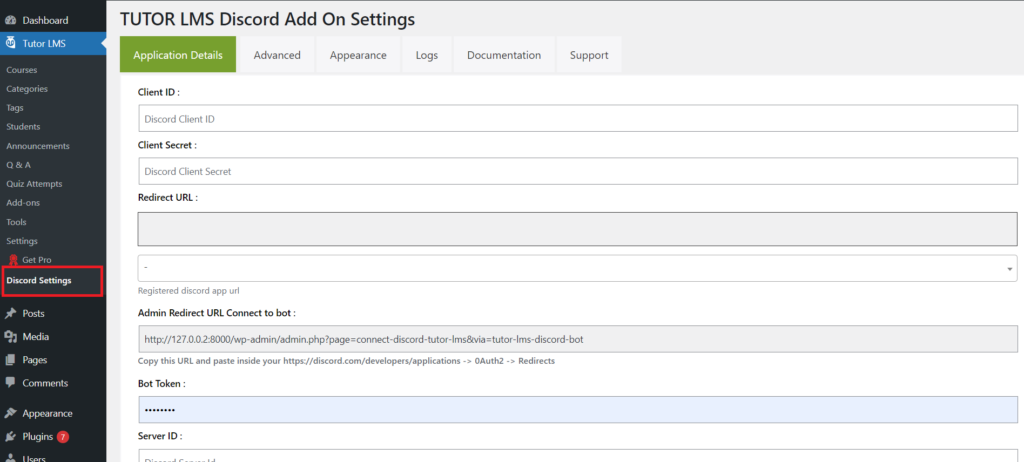Click the 'Bot Token :' label

pyautogui.click(x=161, y=384)
